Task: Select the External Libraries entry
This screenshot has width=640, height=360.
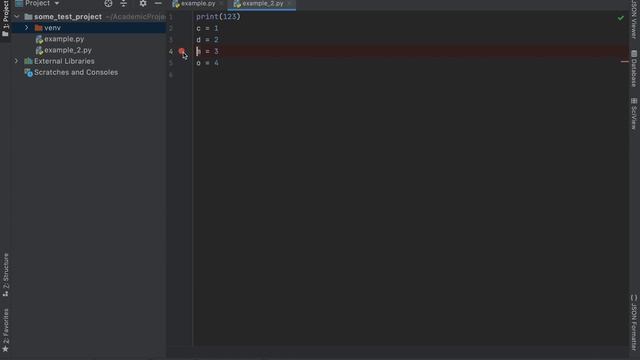Action: click(64, 61)
